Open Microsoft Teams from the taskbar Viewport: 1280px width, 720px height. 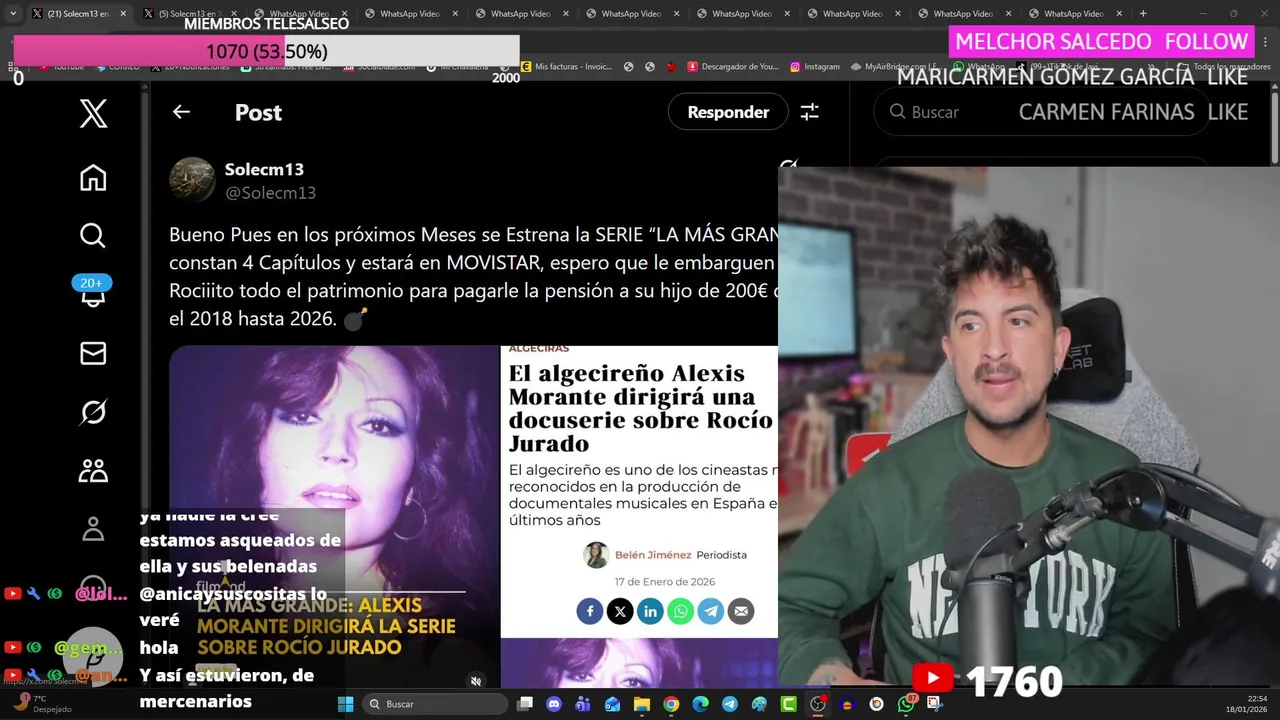point(583,704)
